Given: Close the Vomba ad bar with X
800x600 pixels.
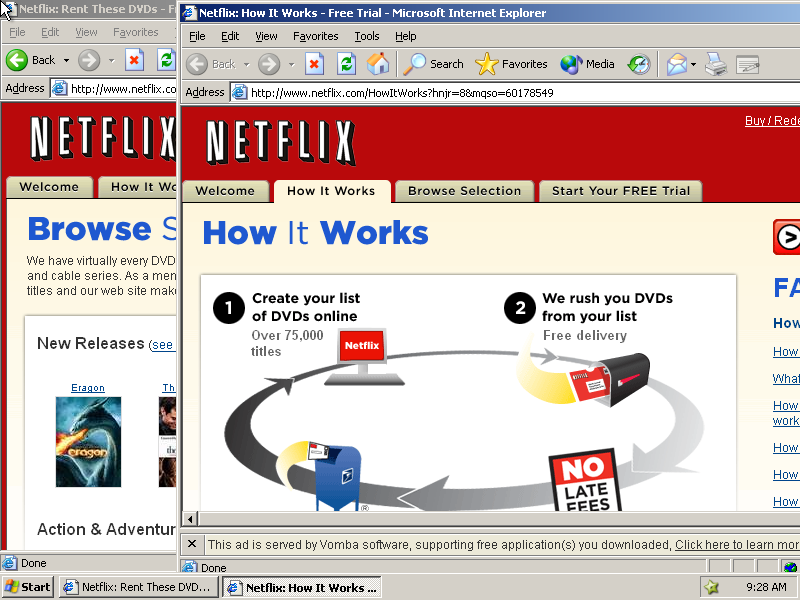Looking at the screenshot, I should click(x=192, y=544).
